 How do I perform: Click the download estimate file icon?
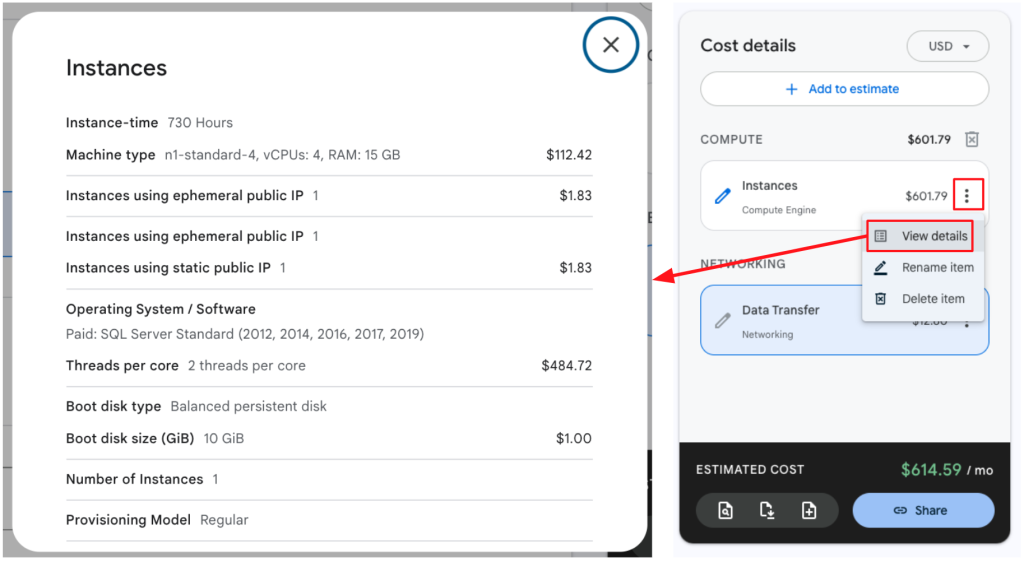tap(767, 511)
